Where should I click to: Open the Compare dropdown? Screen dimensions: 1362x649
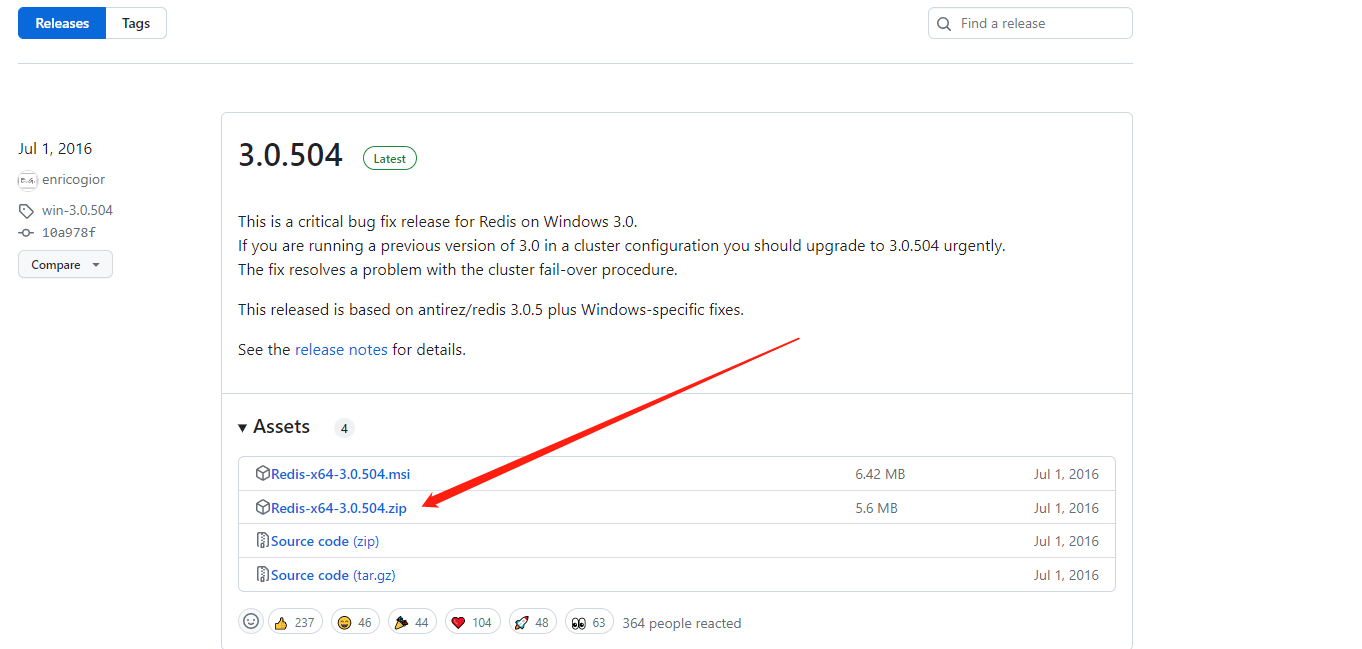(x=64, y=264)
